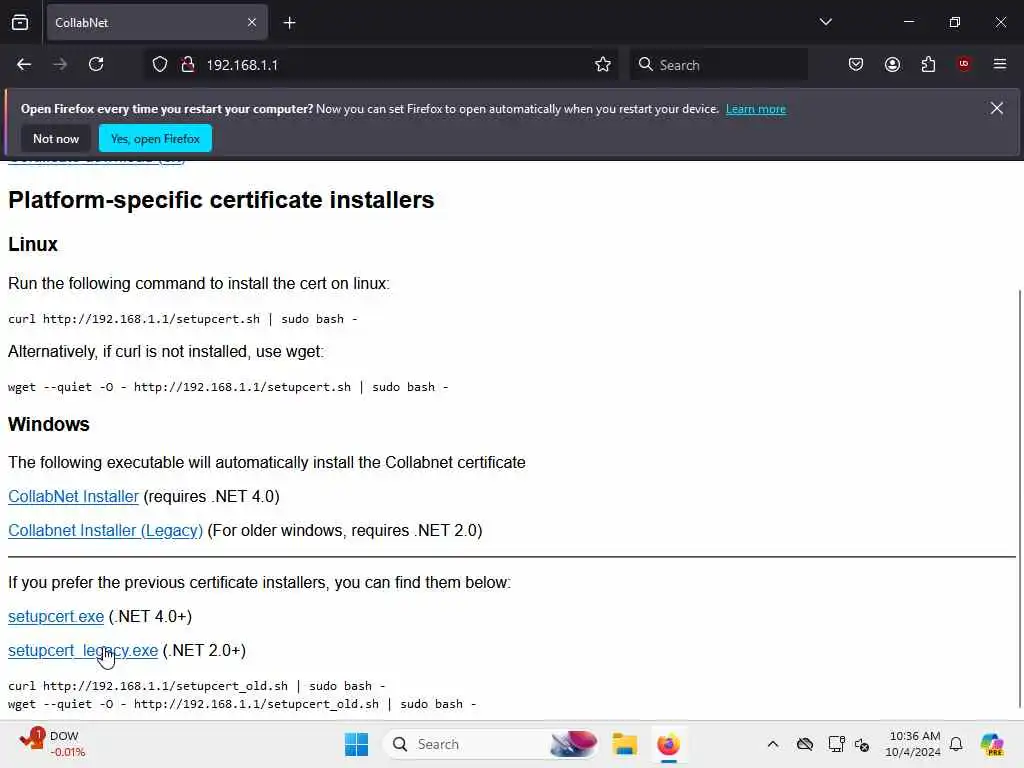Viewport: 1024px width, 768px height.
Task: Open clock showing 10:36 AM
Action: coord(914,744)
